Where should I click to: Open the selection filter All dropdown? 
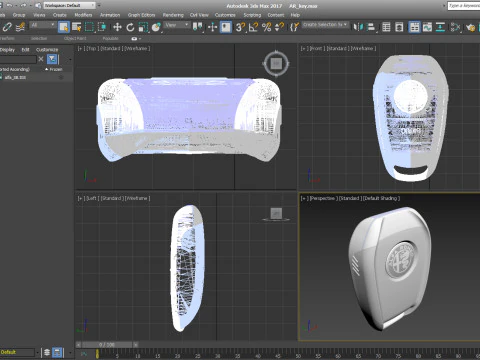point(42,25)
